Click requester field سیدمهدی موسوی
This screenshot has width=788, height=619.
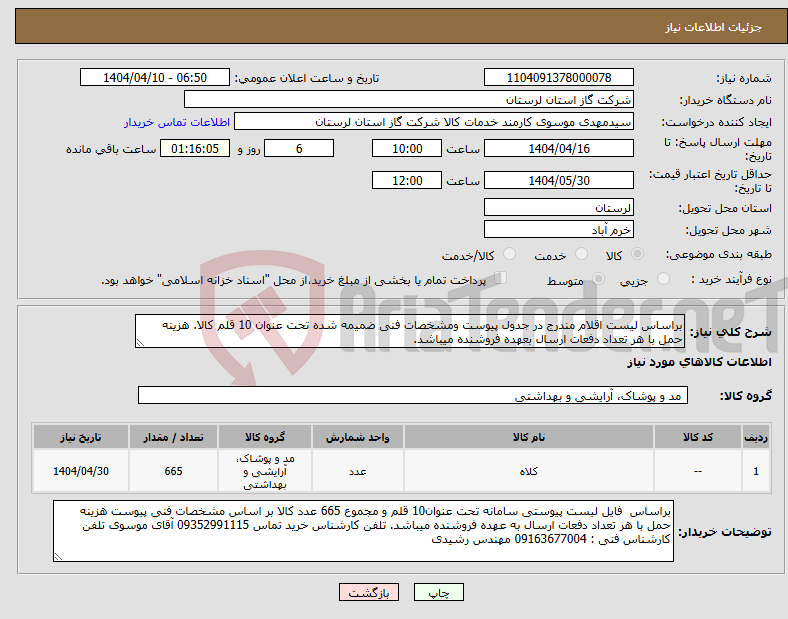tap(434, 122)
